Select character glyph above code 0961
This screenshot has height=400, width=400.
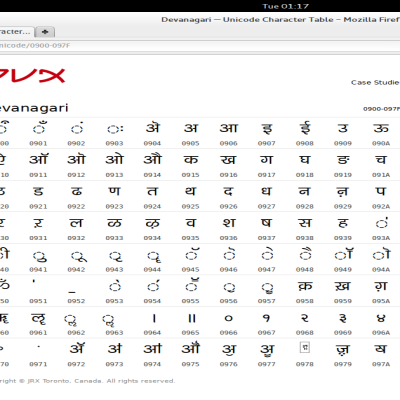coord(38,319)
